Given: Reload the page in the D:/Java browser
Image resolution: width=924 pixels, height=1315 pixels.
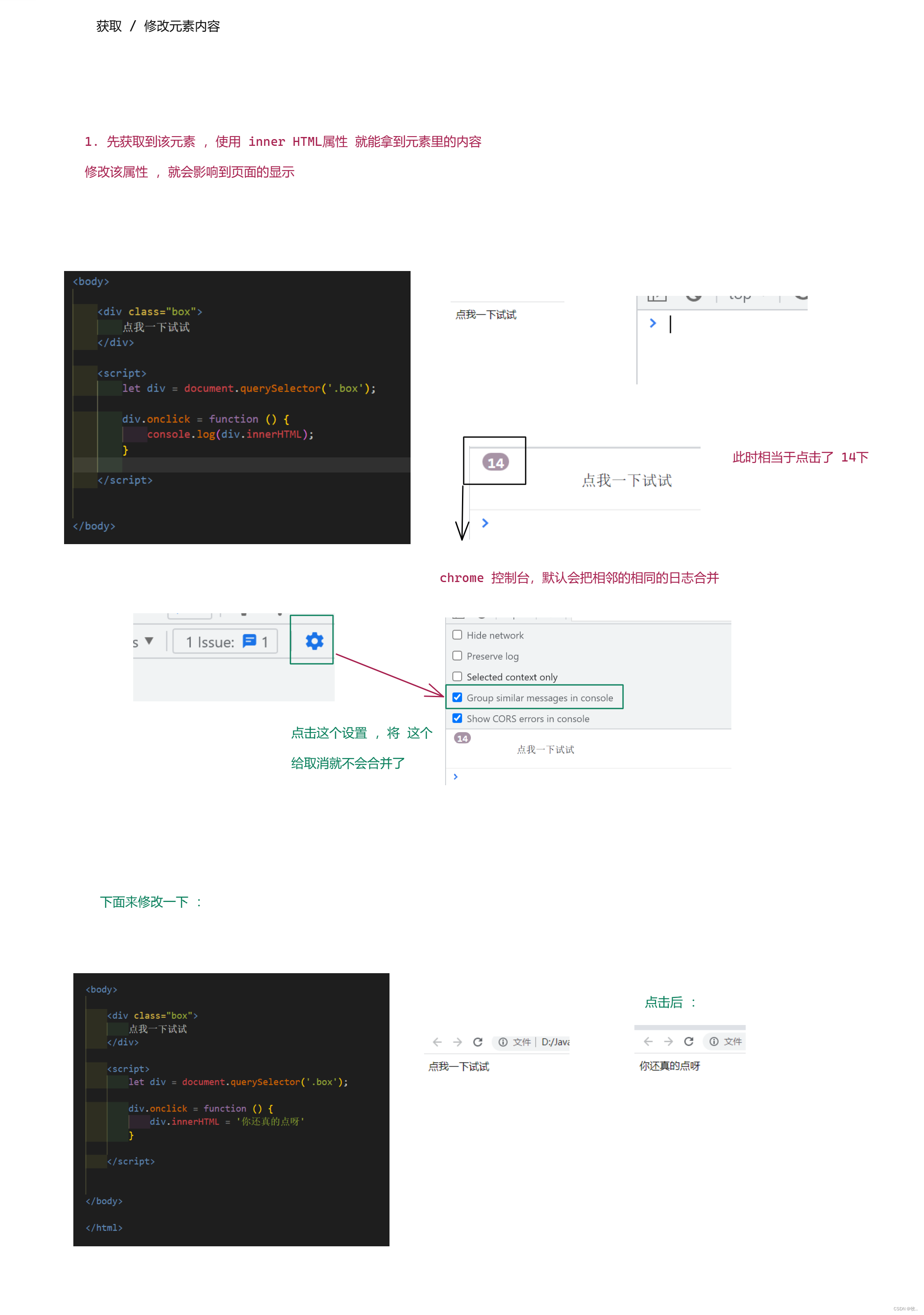Looking at the screenshot, I should [478, 1042].
